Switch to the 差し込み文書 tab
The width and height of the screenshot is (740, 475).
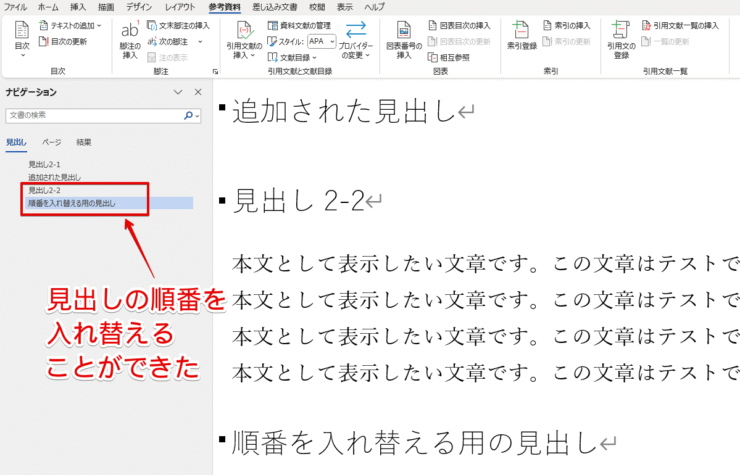(275, 7)
